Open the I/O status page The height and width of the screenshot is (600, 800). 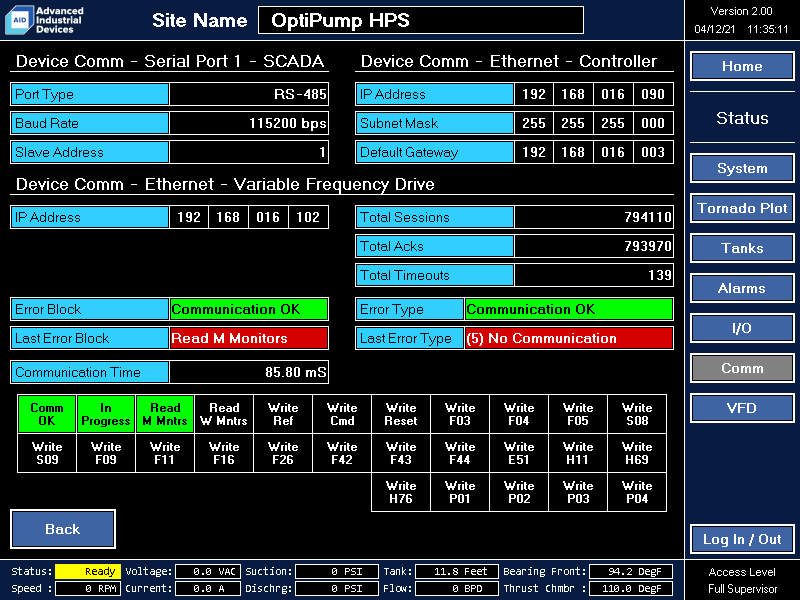point(742,328)
